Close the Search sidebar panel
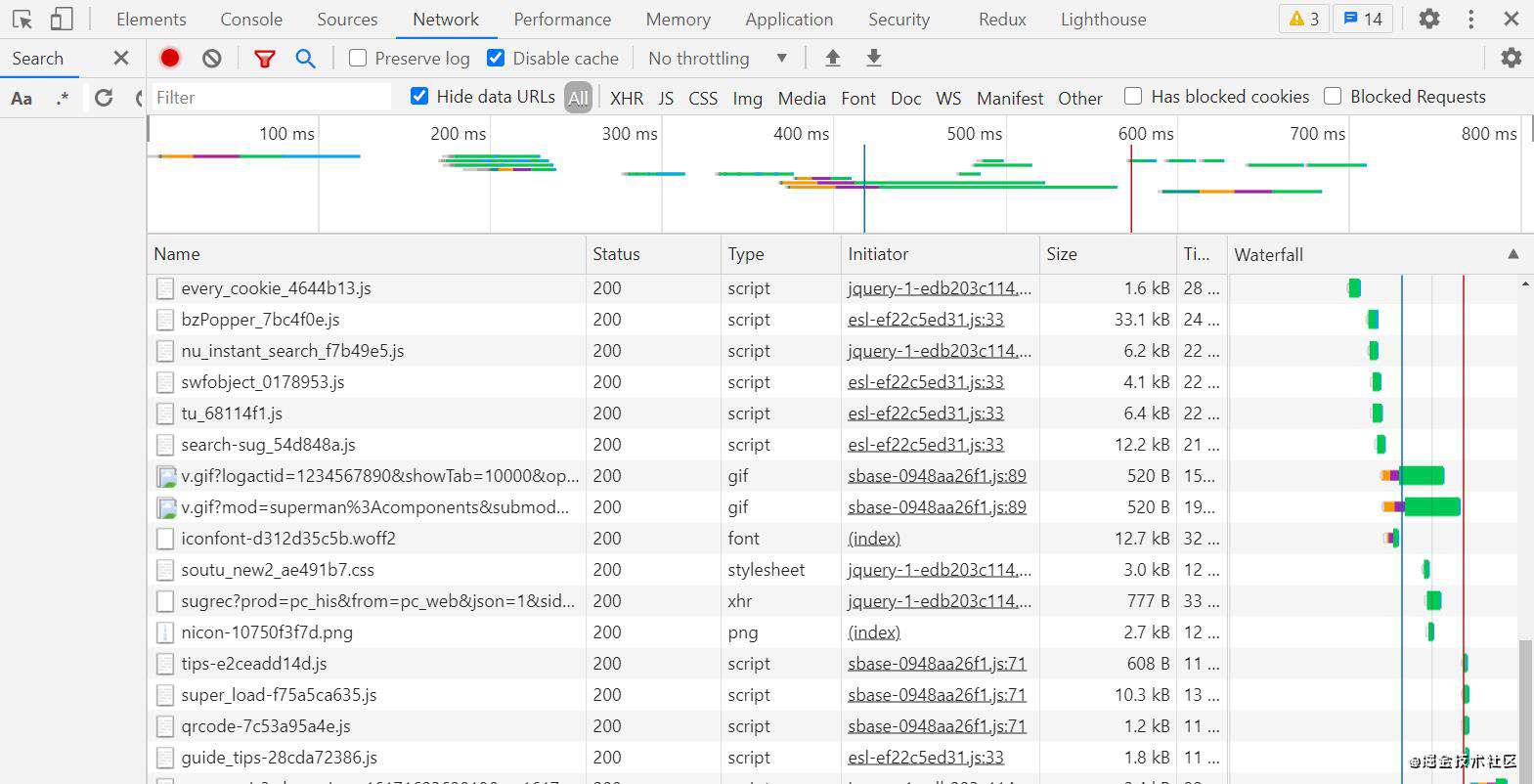The height and width of the screenshot is (784, 1534). 121,58
